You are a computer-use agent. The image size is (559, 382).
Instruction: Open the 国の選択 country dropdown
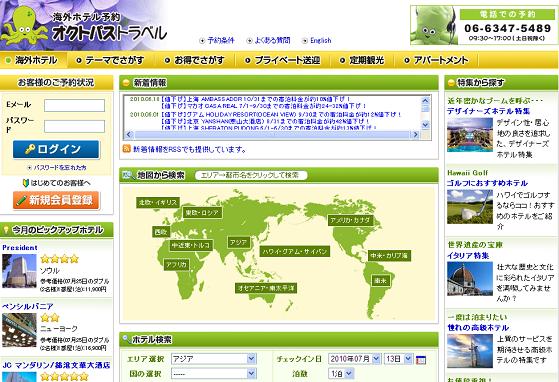[214, 373]
